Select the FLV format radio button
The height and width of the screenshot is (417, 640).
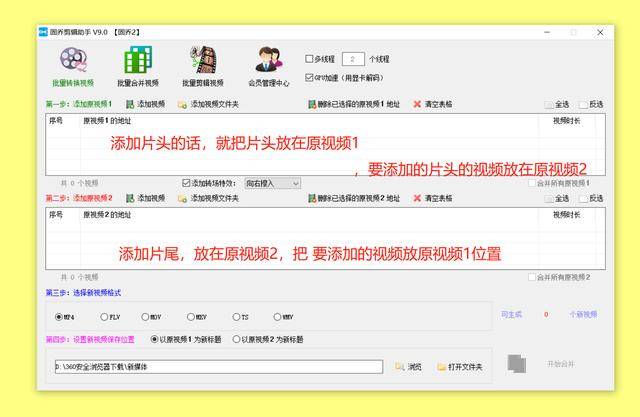[104, 317]
